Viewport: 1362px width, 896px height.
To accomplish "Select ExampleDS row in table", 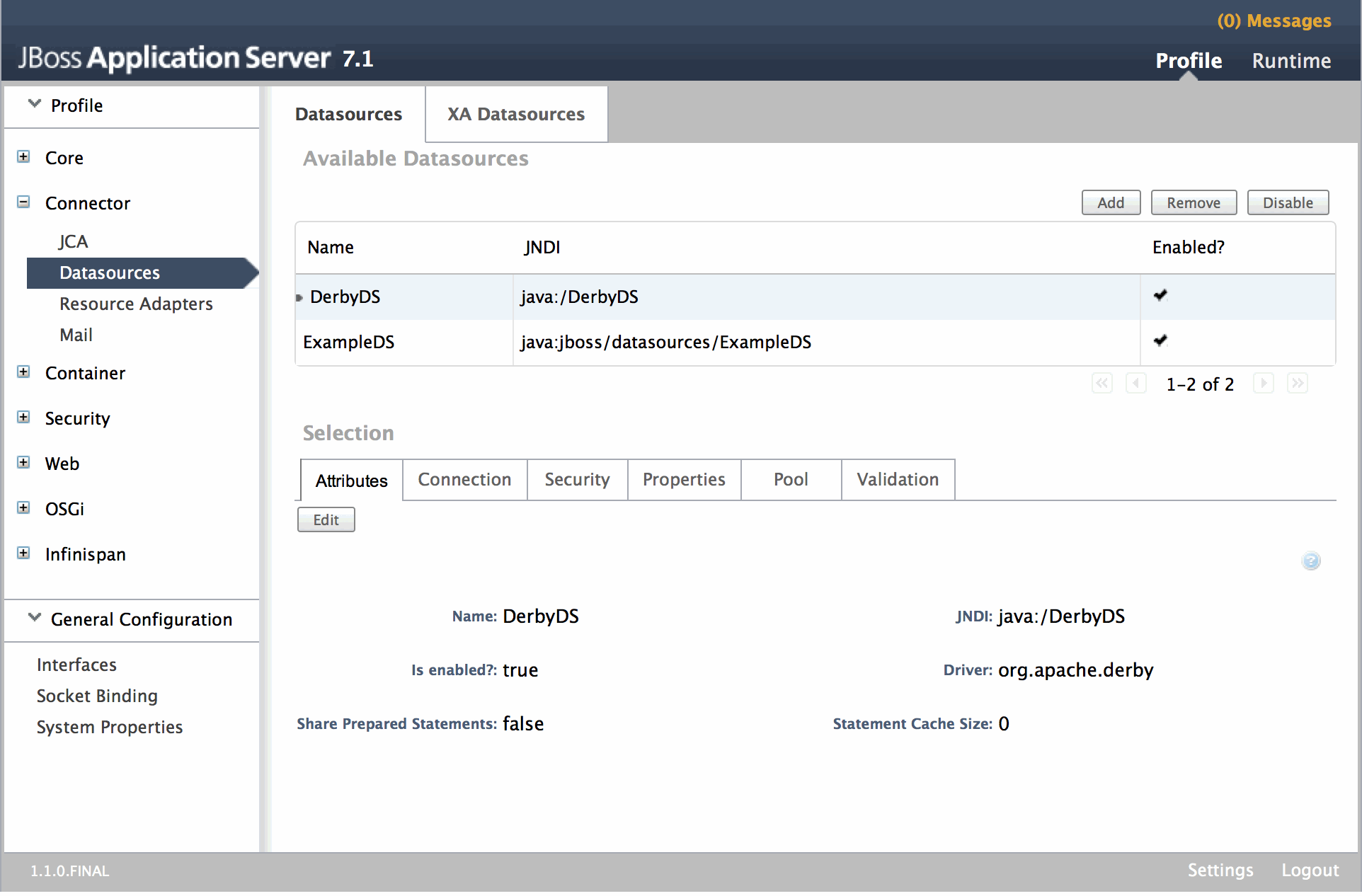I will point(348,343).
